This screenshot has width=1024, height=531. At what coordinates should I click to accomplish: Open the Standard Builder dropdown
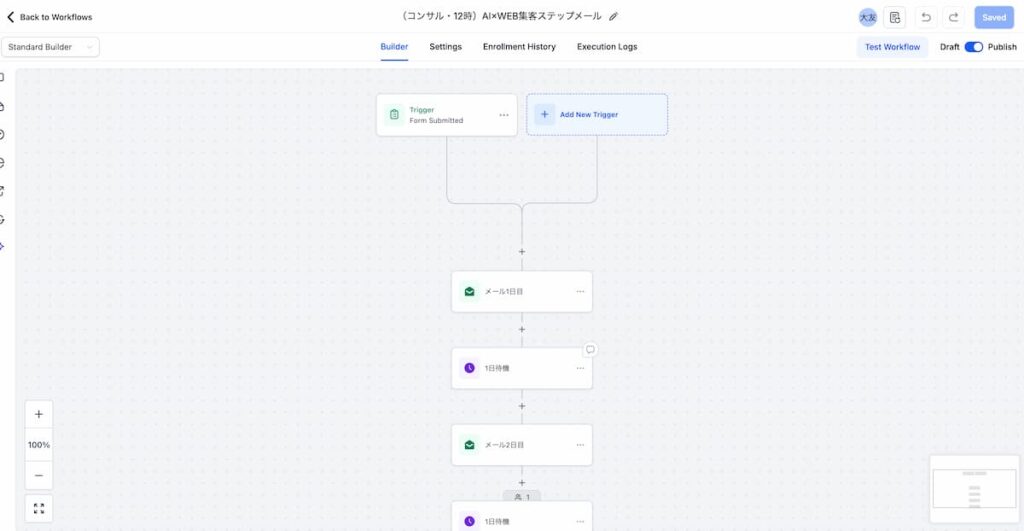click(x=50, y=47)
